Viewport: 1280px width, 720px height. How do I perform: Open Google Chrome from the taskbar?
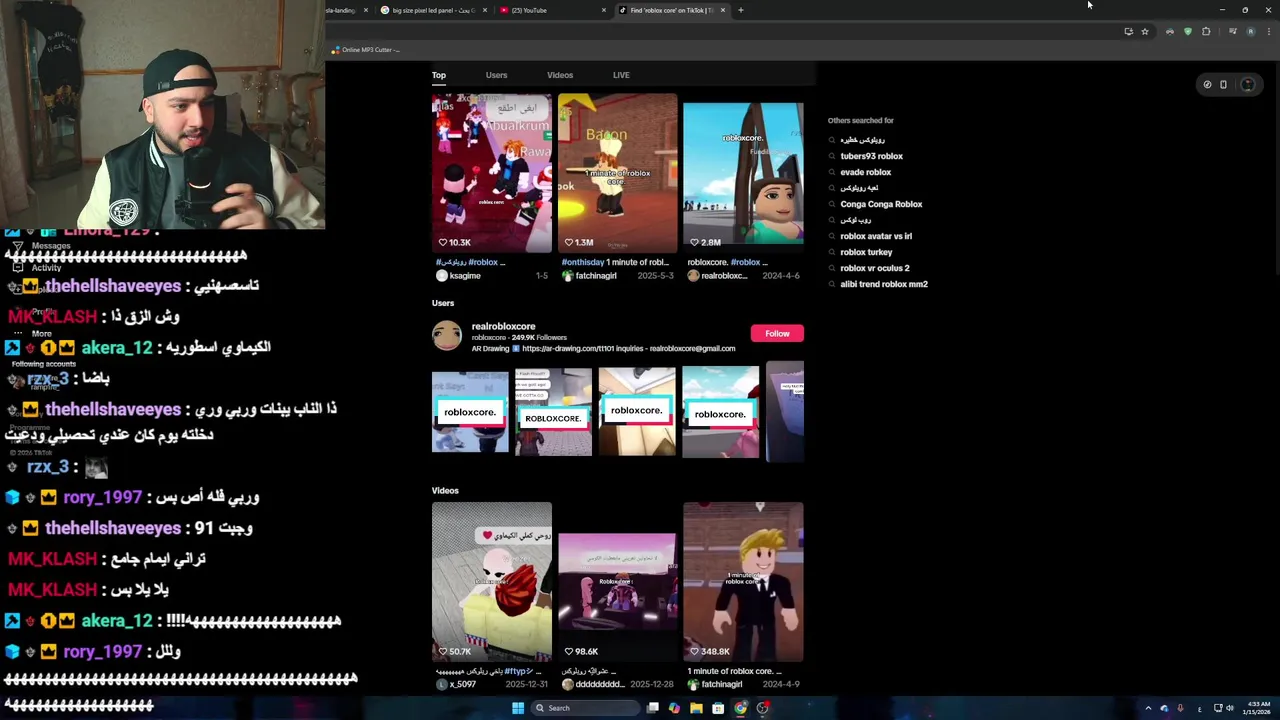tap(740, 708)
